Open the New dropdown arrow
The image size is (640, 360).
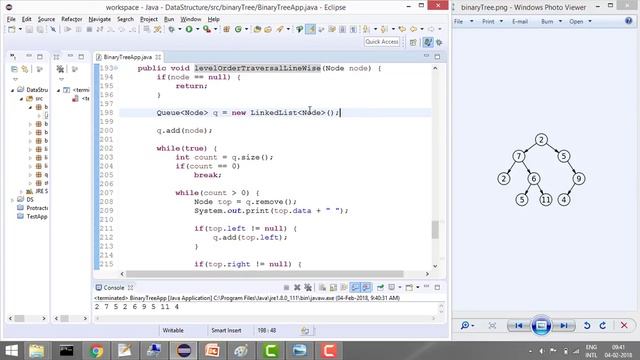[20, 29]
